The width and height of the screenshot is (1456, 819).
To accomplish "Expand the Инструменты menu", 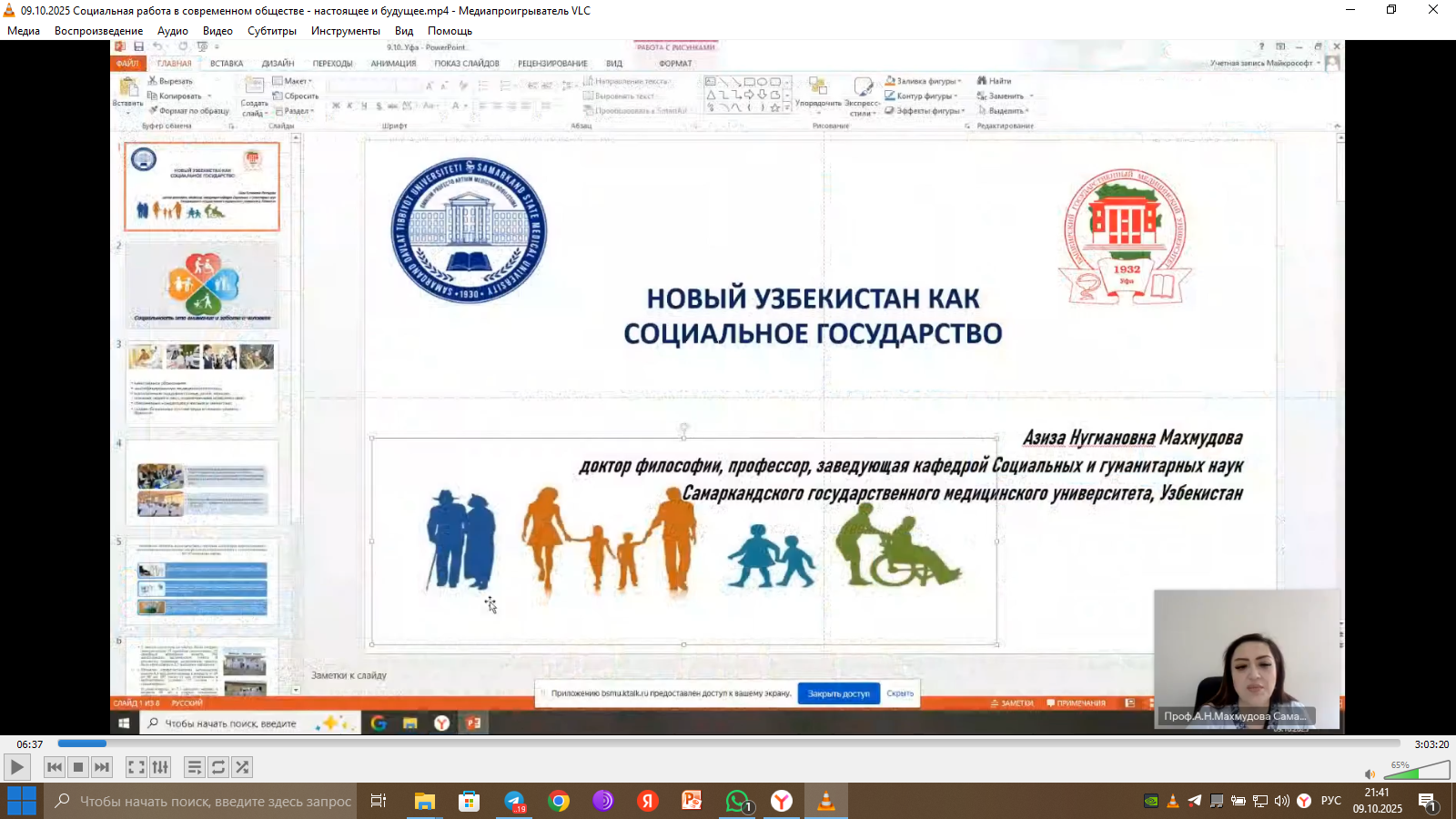I will 345,31.
